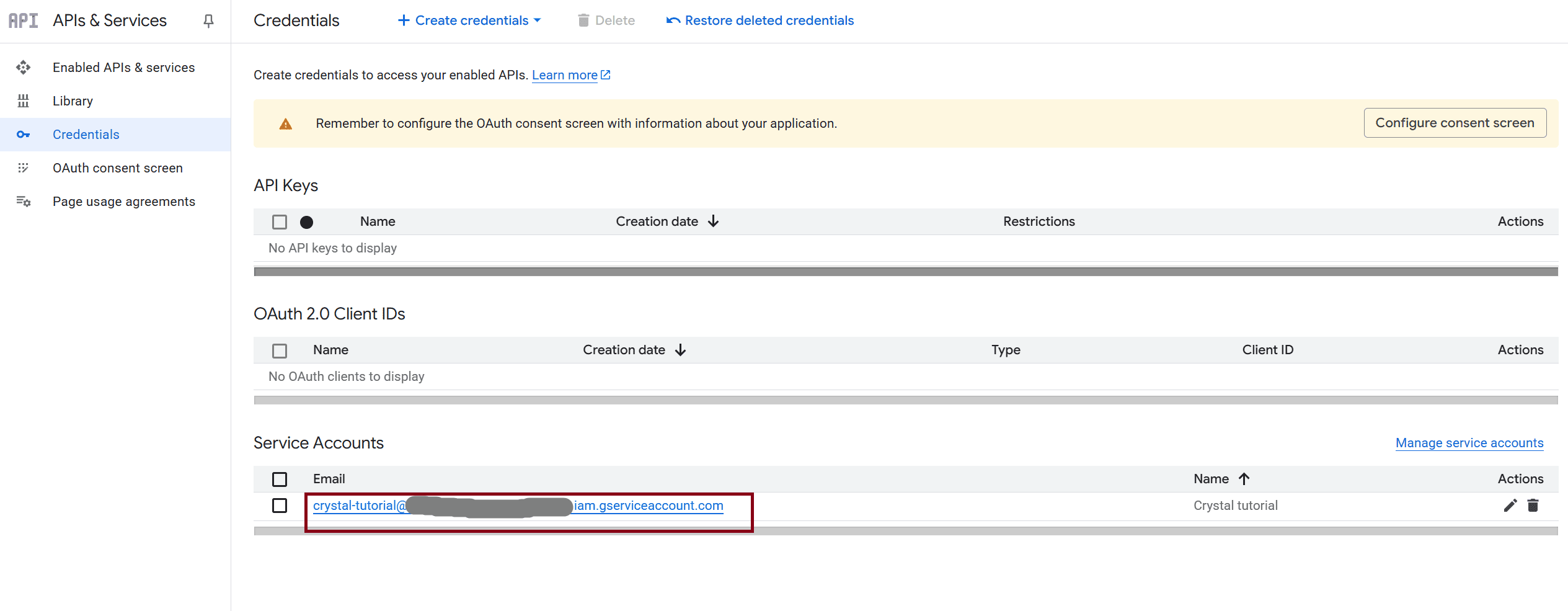Click the OAuth Creation date header
This screenshot has width=1568, height=611.
[x=624, y=350]
